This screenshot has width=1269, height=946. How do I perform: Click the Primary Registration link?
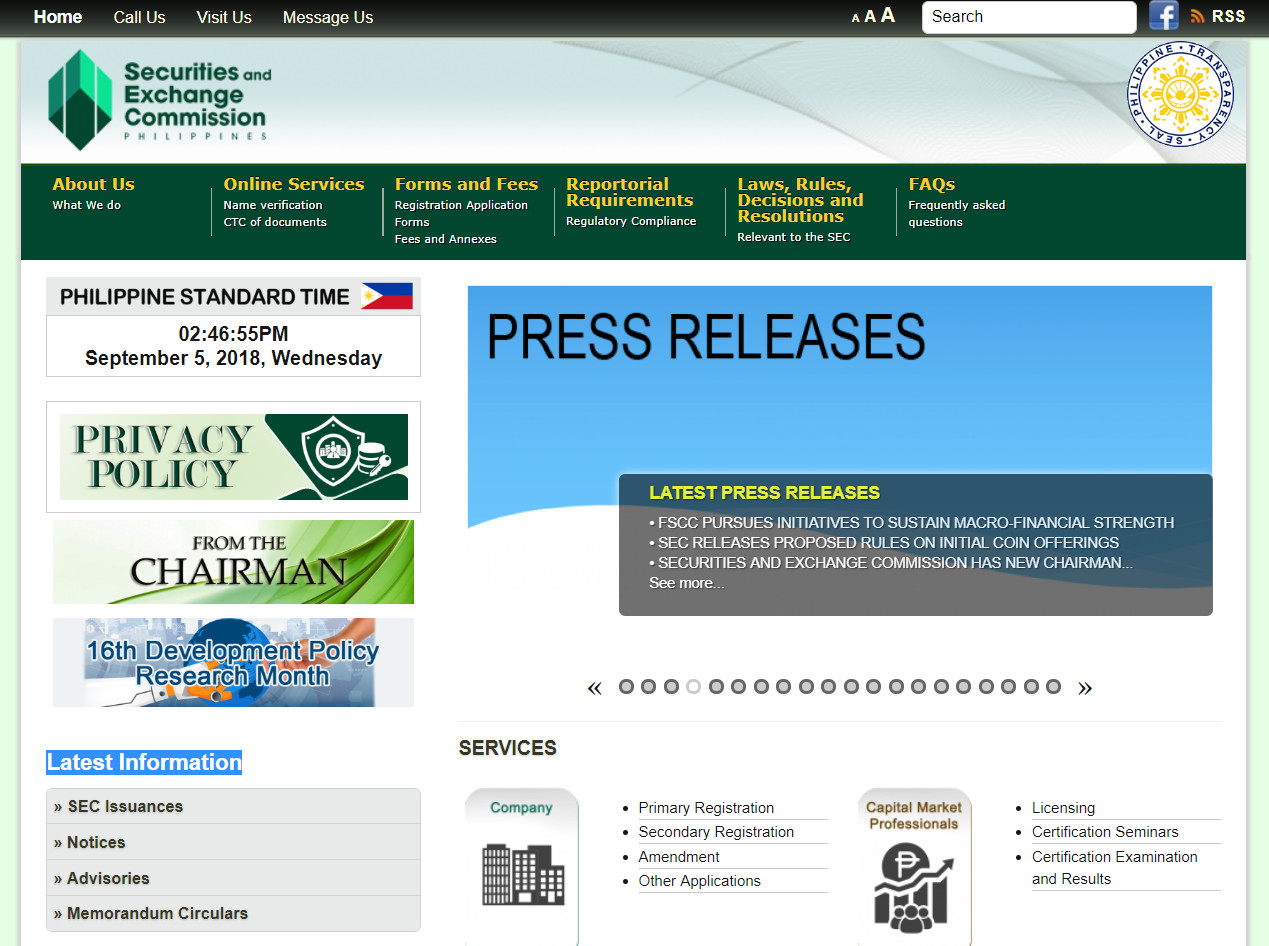(x=706, y=808)
